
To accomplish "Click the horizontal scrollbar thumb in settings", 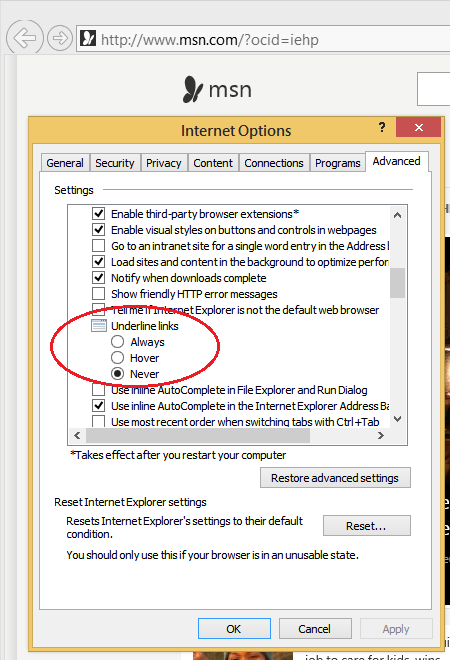I will pos(198,435).
